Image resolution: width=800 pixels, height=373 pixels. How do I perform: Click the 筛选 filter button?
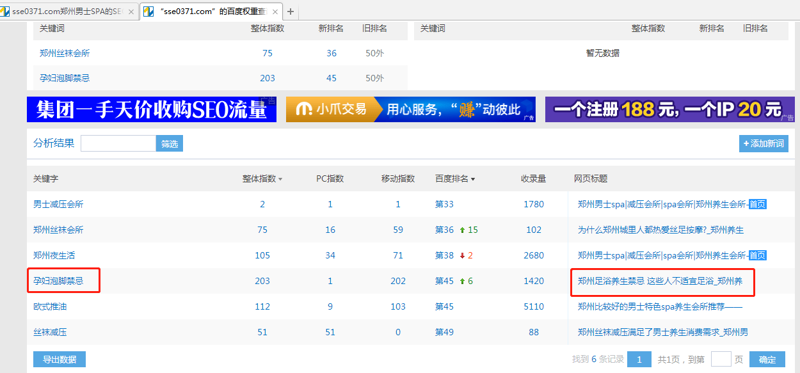coord(169,143)
